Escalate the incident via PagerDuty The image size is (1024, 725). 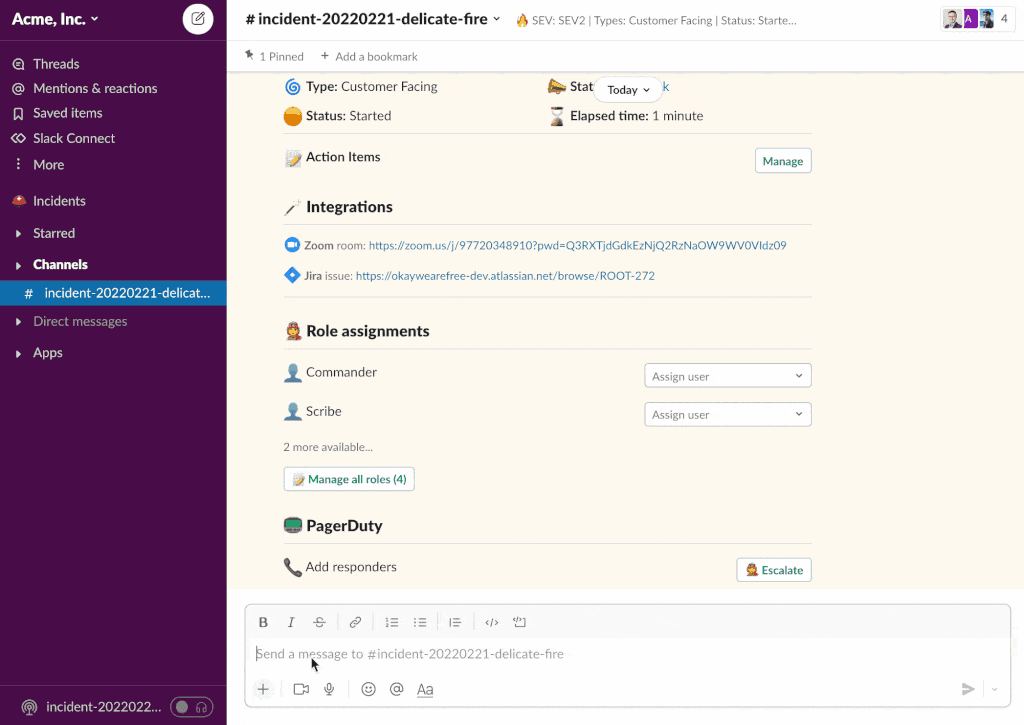pos(773,569)
